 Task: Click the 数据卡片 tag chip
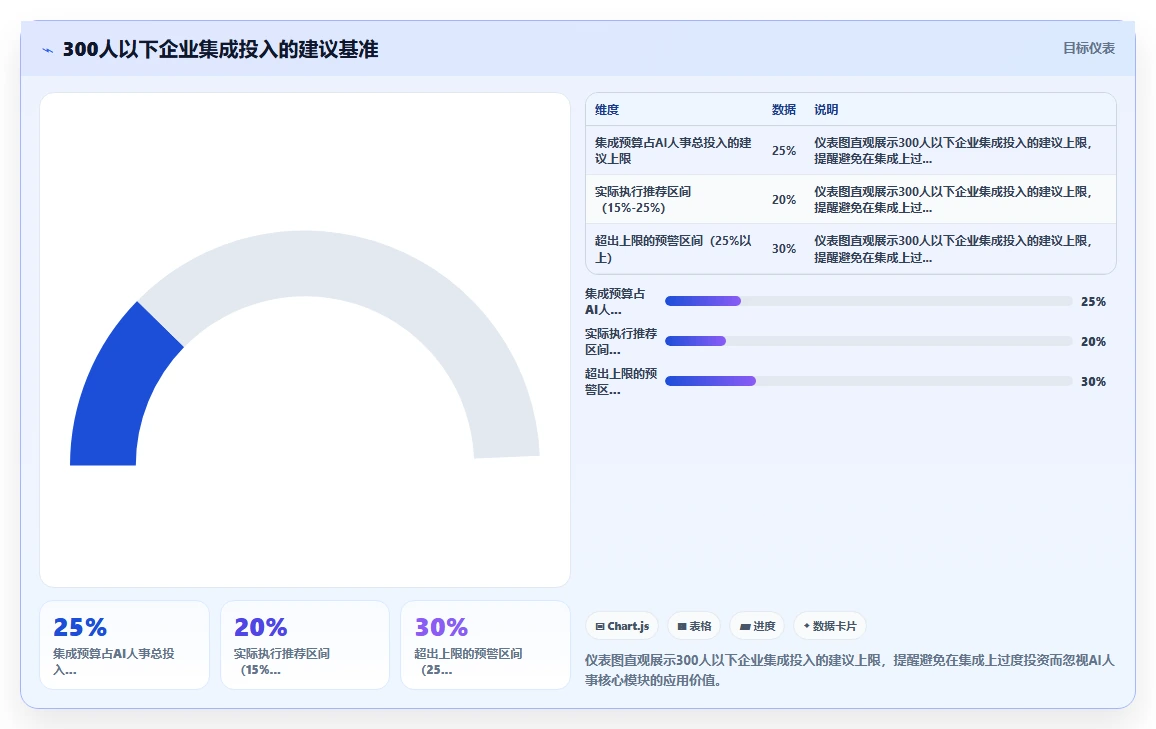click(829, 626)
